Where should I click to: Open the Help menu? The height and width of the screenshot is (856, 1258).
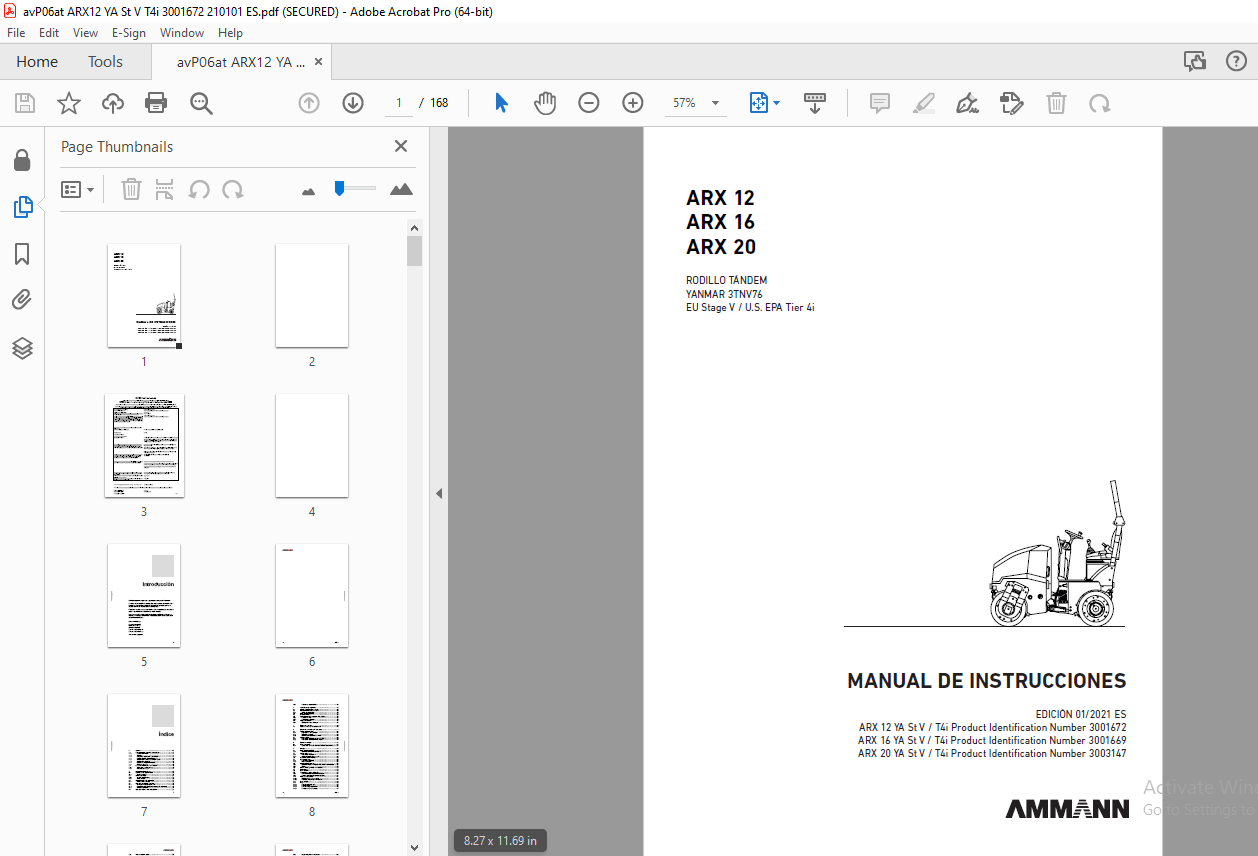(230, 33)
